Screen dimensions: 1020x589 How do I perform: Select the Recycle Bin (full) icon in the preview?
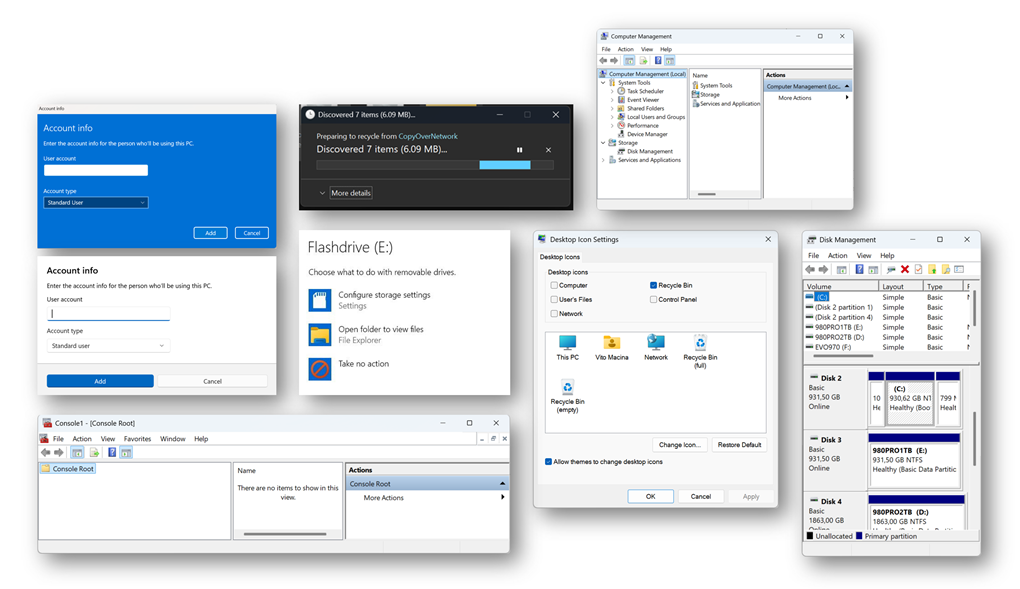(700, 345)
